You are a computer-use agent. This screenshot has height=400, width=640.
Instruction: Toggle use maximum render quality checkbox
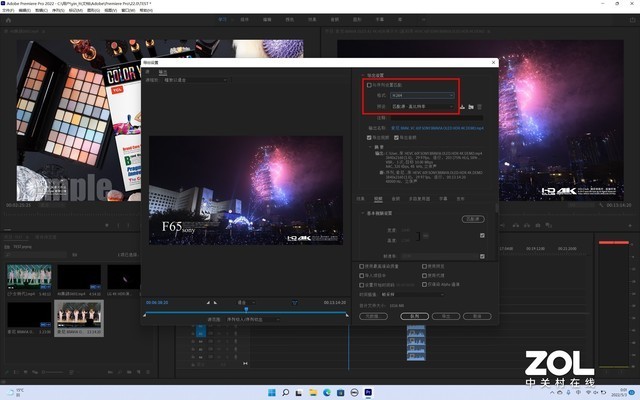pos(362,266)
